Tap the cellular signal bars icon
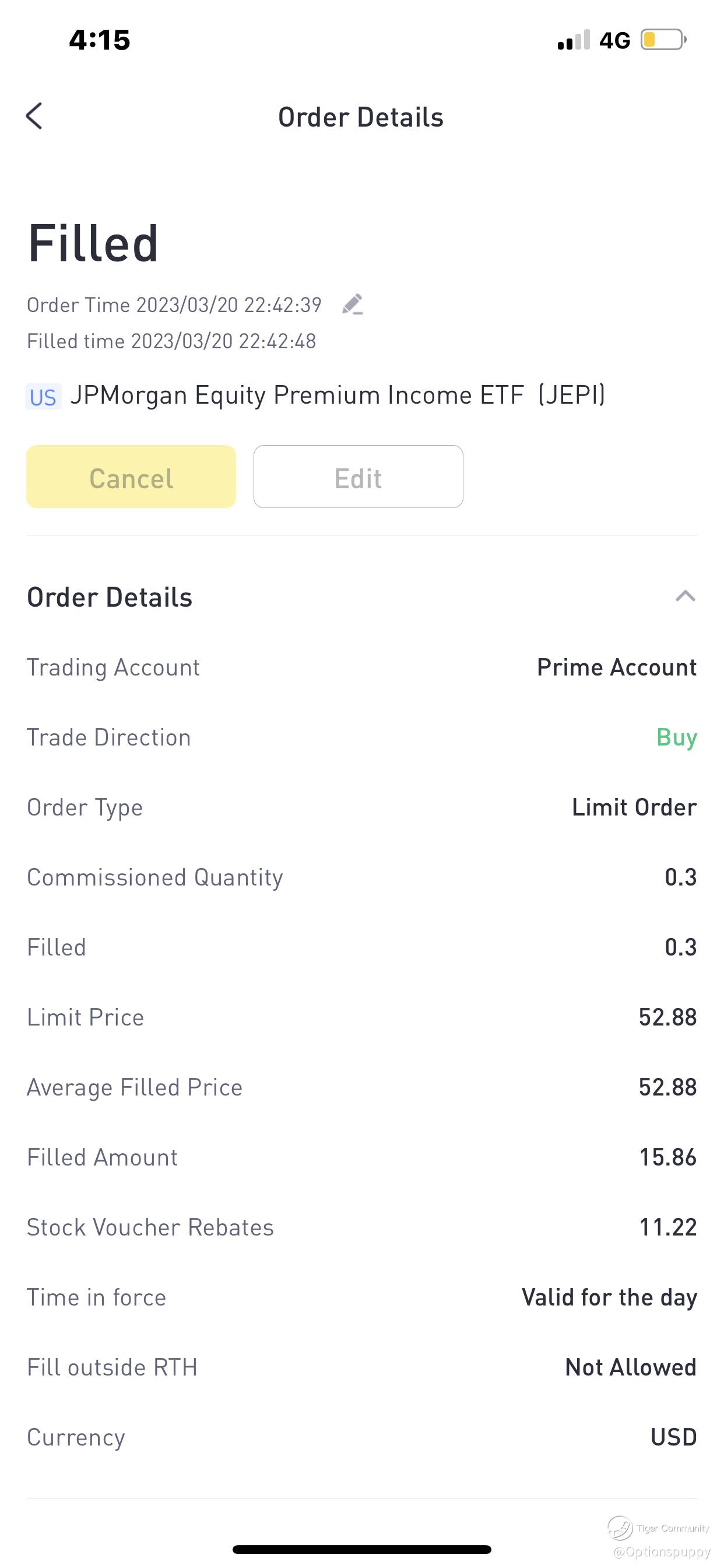The width and height of the screenshot is (724, 1568). [x=574, y=40]
